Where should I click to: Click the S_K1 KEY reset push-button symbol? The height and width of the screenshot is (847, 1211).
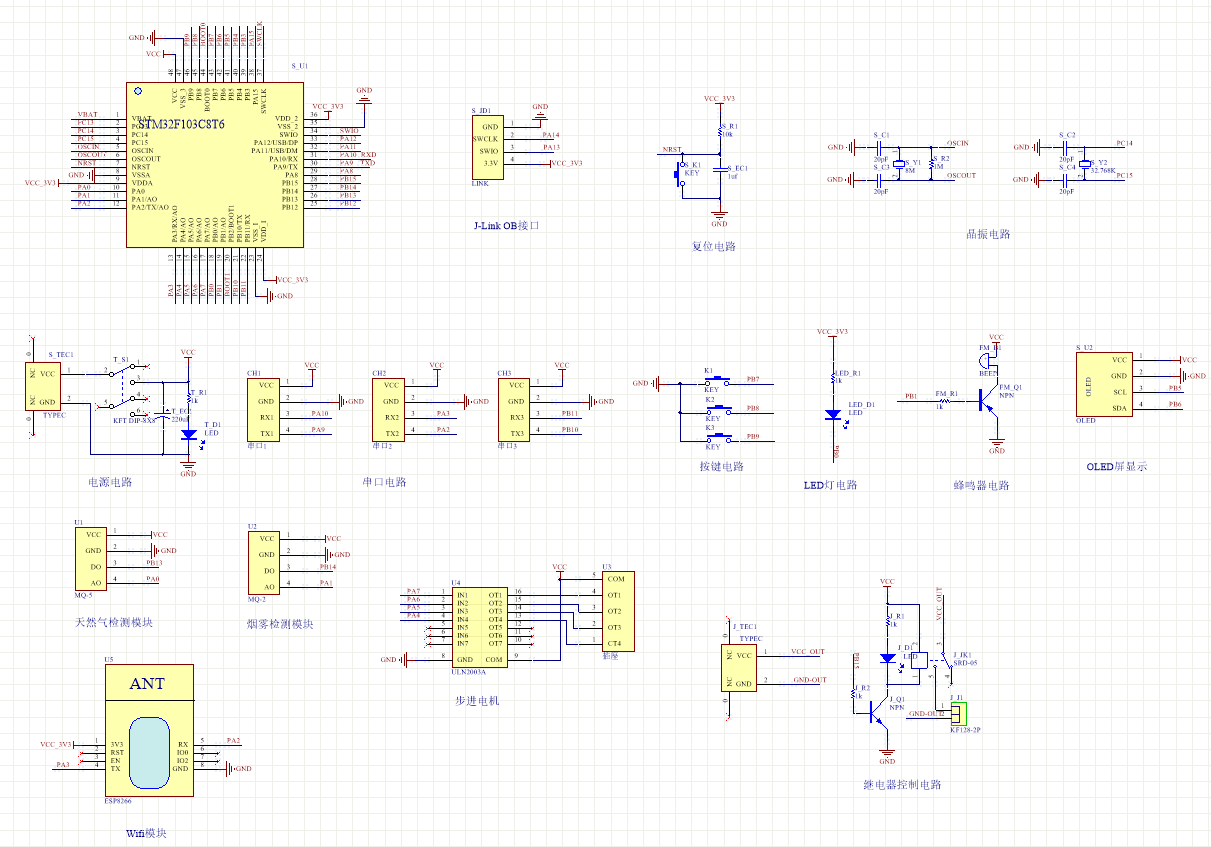tap(679, 175)
